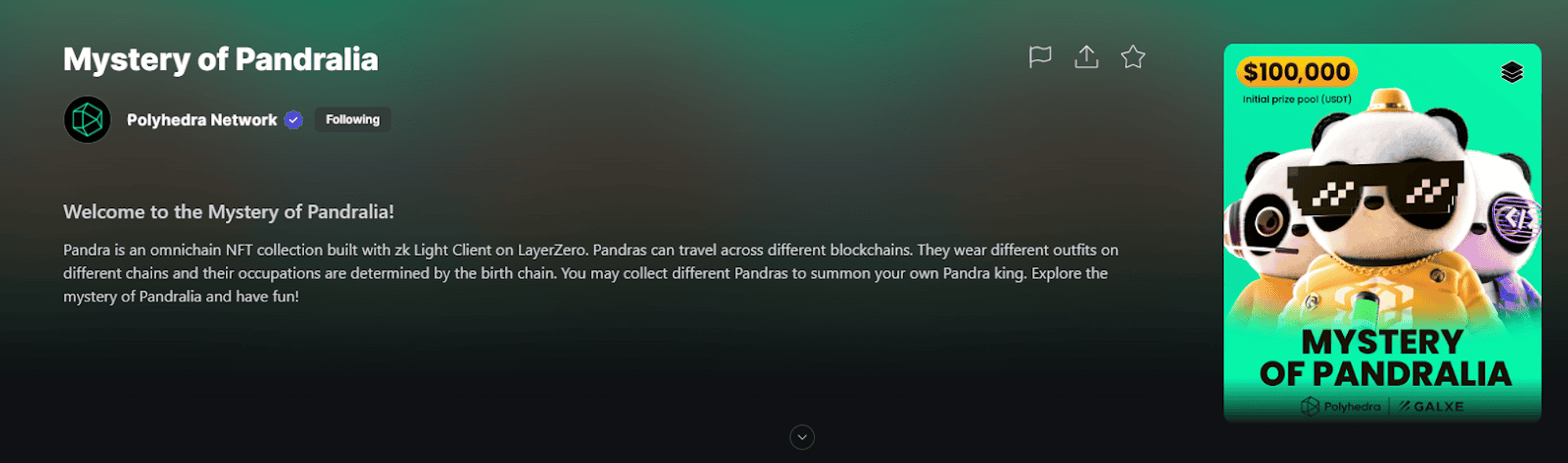Screen dimensions: 1568x463
Task: Open the Polyhedra Network space name link
Action: pos(201,120)
